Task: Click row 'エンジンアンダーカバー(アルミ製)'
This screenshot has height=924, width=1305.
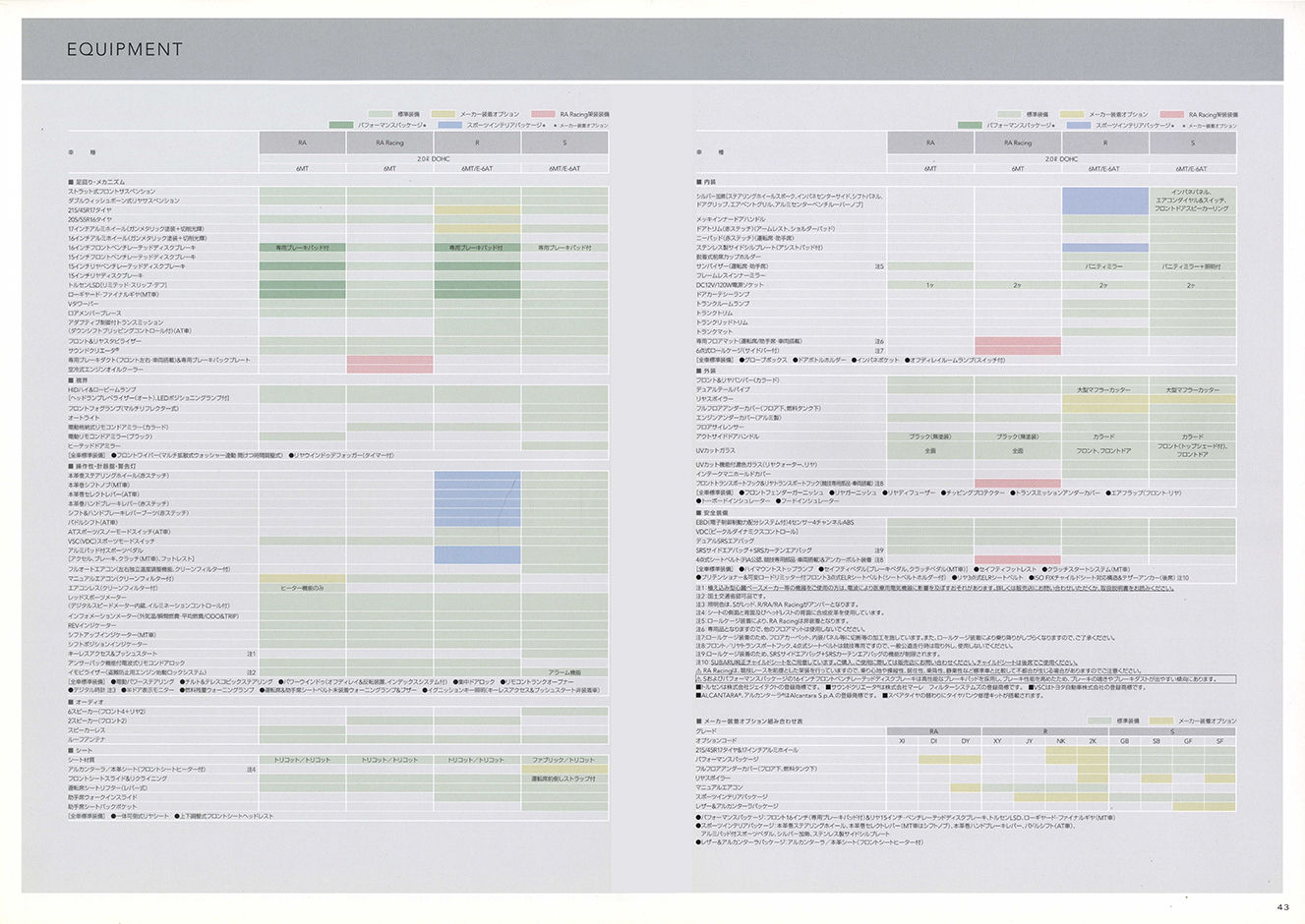Action: [966, 418]
